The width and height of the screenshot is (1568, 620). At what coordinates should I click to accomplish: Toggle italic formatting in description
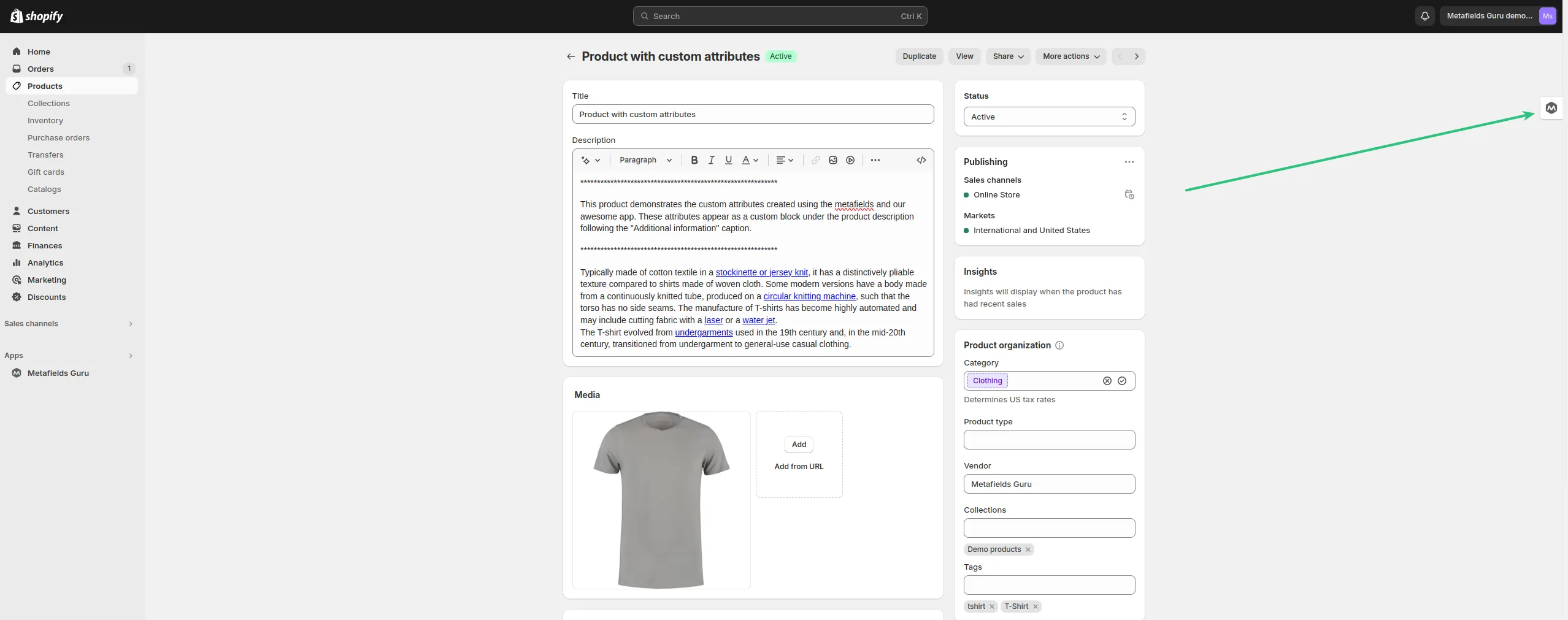[x=711, y=160]
